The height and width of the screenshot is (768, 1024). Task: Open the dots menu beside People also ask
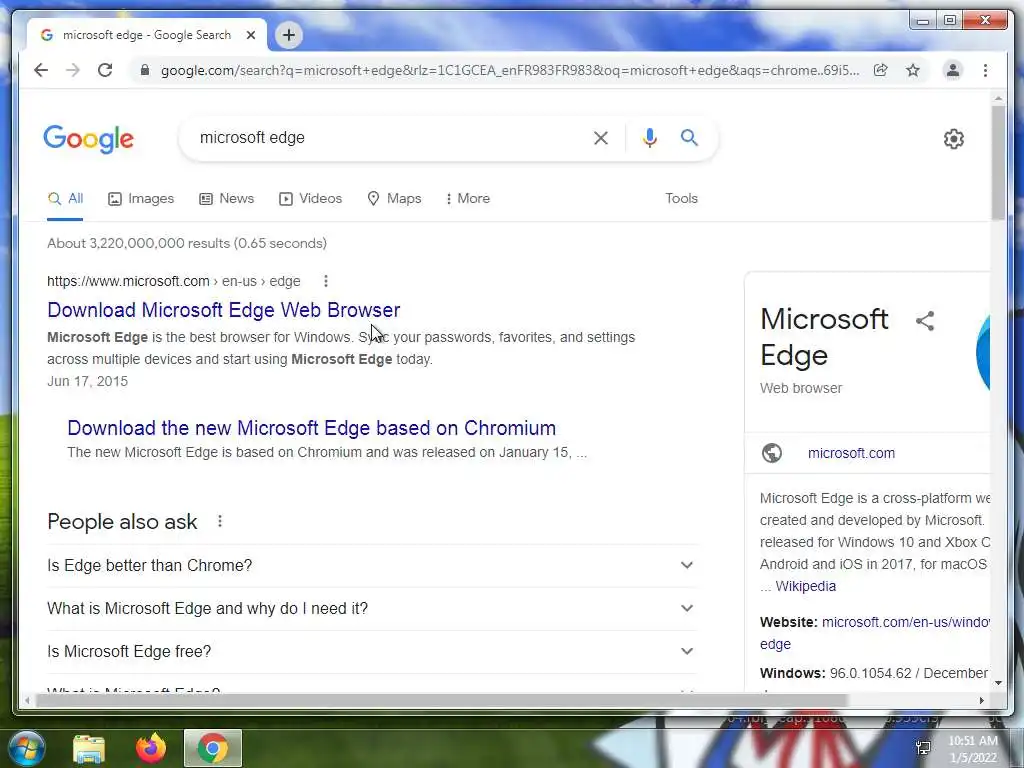(x=220, y=521)
